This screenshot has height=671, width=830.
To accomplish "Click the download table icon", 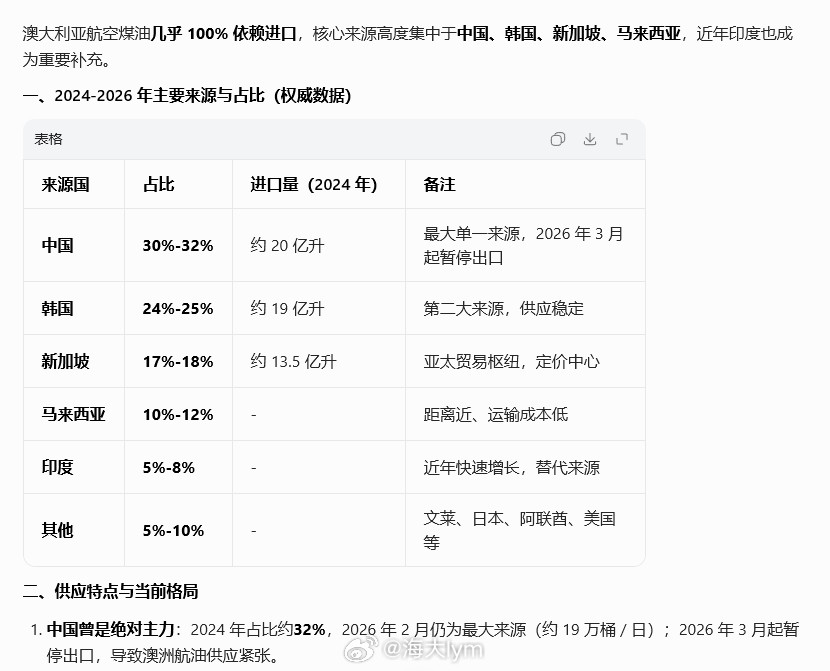I will point(590,139).
